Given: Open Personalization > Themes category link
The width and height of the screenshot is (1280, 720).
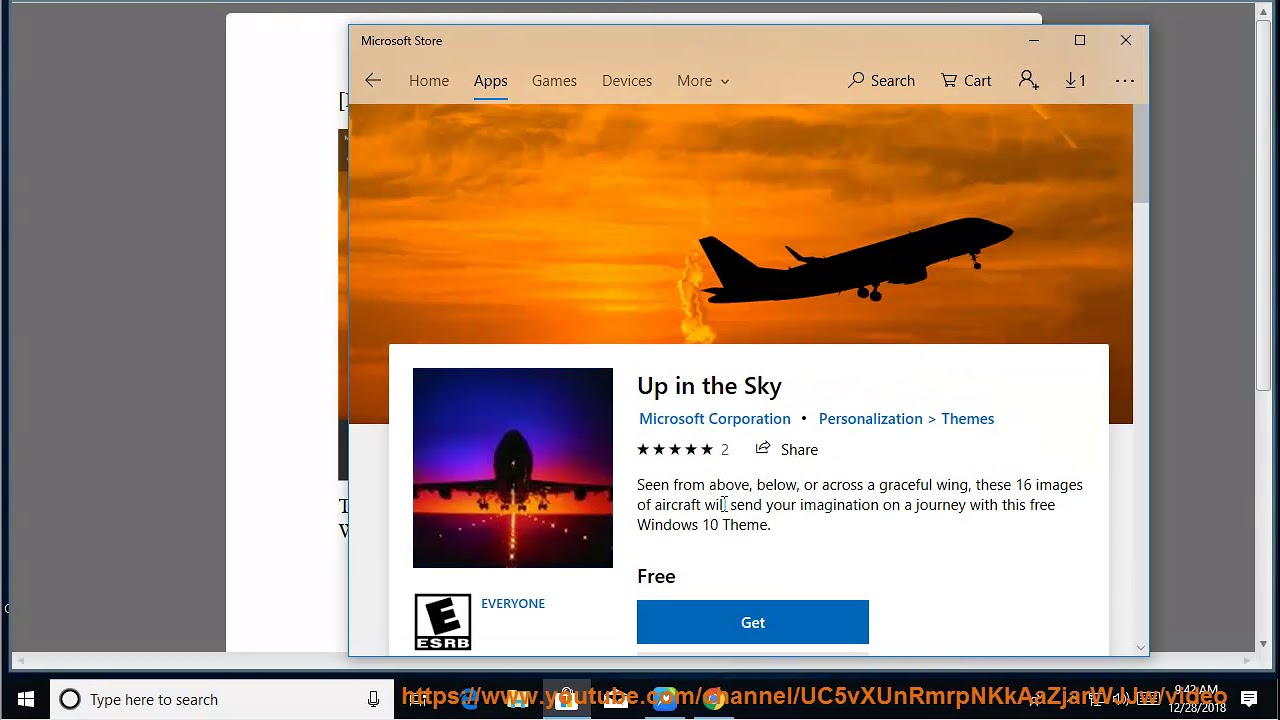Looking at the screenshot, I should (x=906, y=419).
